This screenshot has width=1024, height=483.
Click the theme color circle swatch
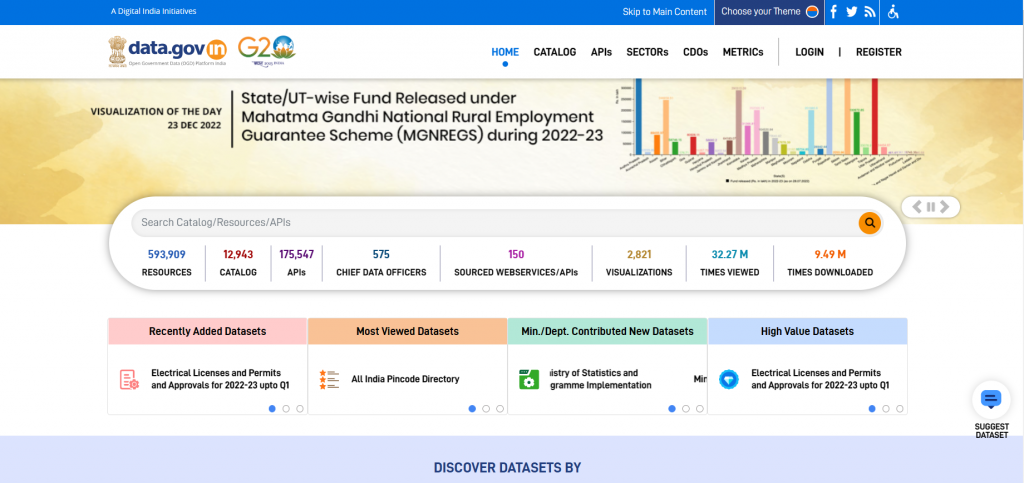[x=812, y=12]
